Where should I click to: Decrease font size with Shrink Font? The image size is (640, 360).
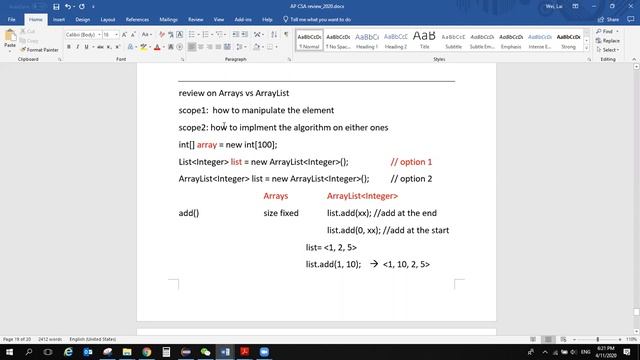133,35
